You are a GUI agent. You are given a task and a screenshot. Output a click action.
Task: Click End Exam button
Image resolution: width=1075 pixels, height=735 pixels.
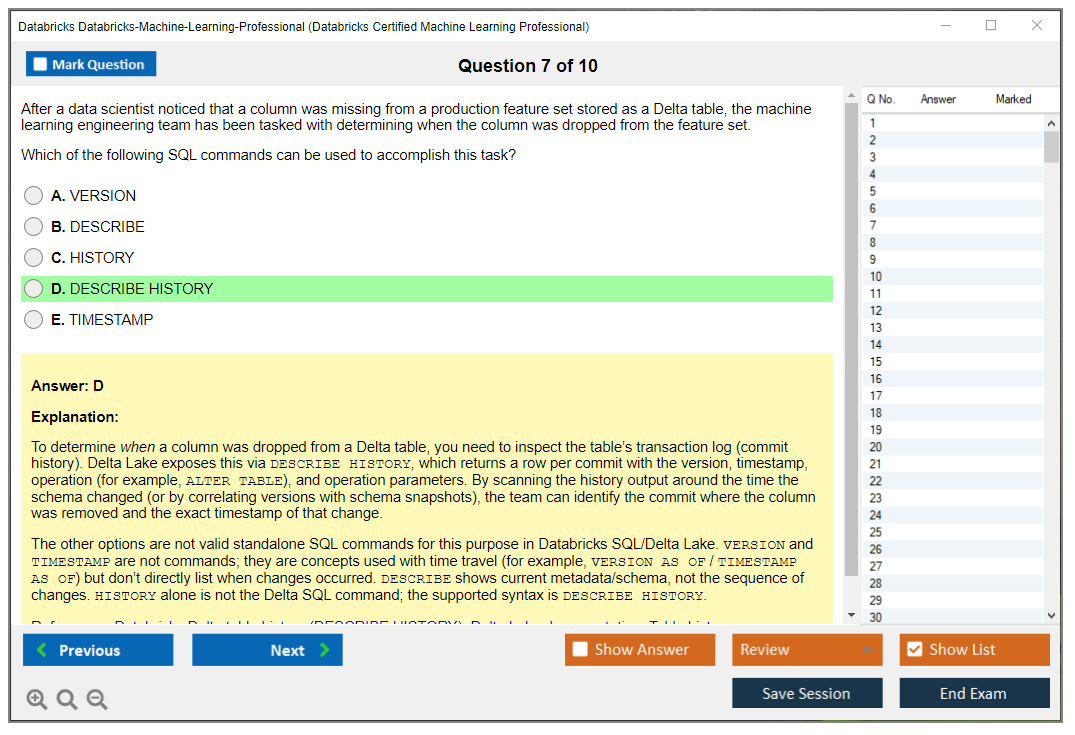974,693
